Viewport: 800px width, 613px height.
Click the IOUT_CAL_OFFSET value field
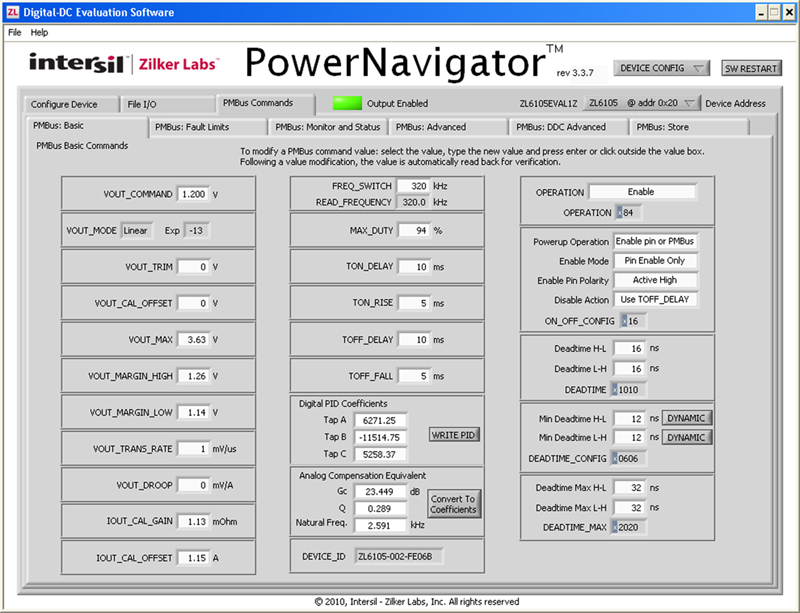click(x=193, y=558)
